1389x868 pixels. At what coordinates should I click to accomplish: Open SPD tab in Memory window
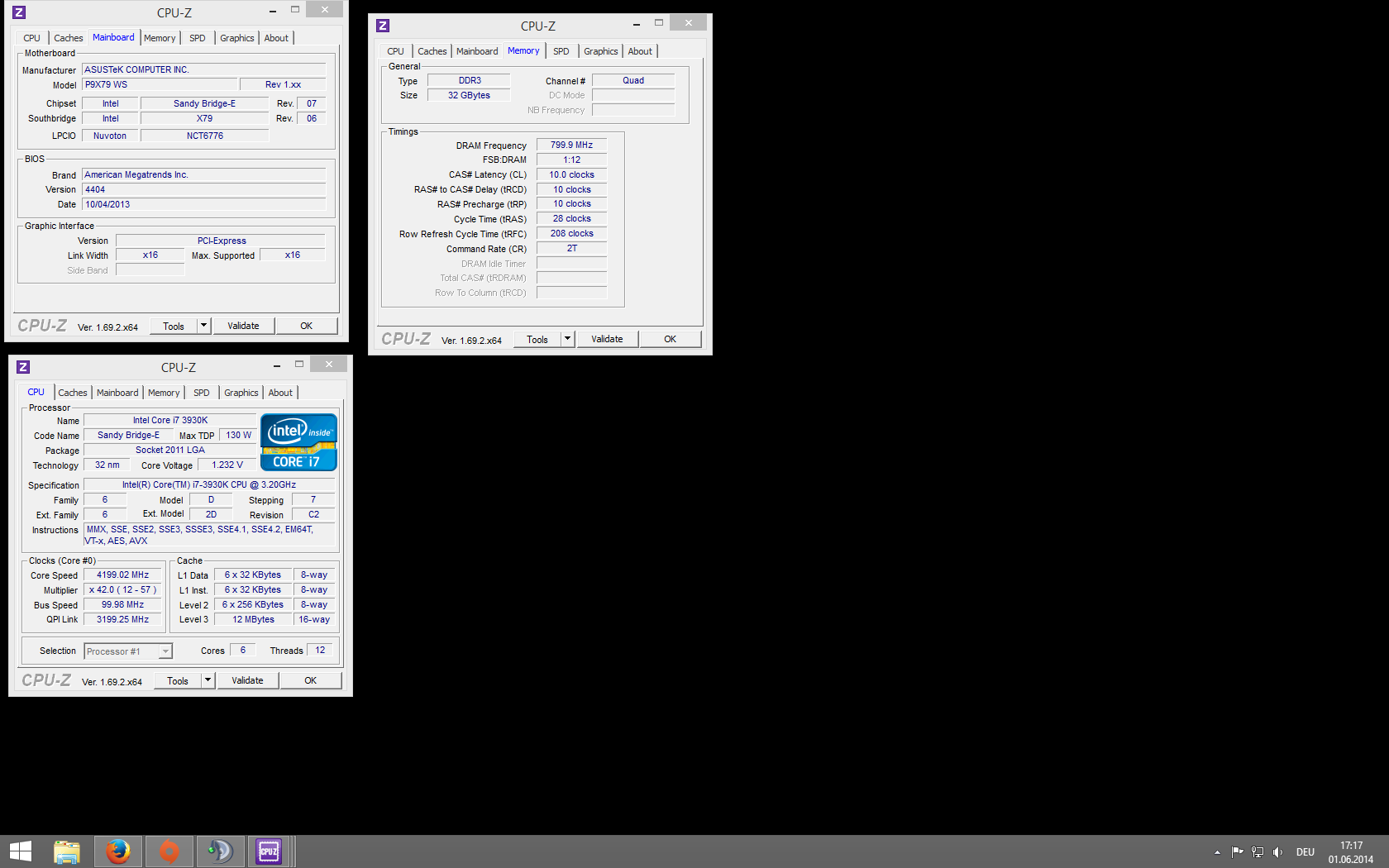point(561,51)
